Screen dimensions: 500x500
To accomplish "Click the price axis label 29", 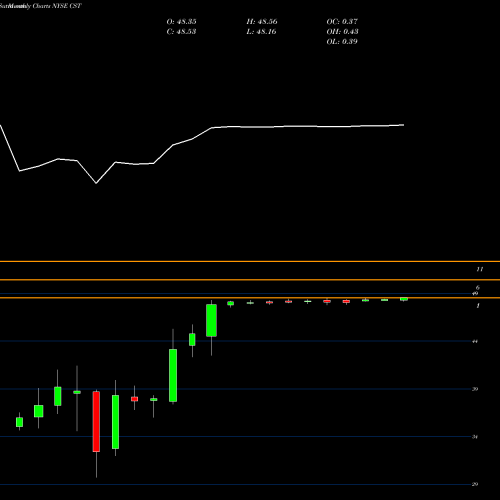I will [x=475, y=484].
